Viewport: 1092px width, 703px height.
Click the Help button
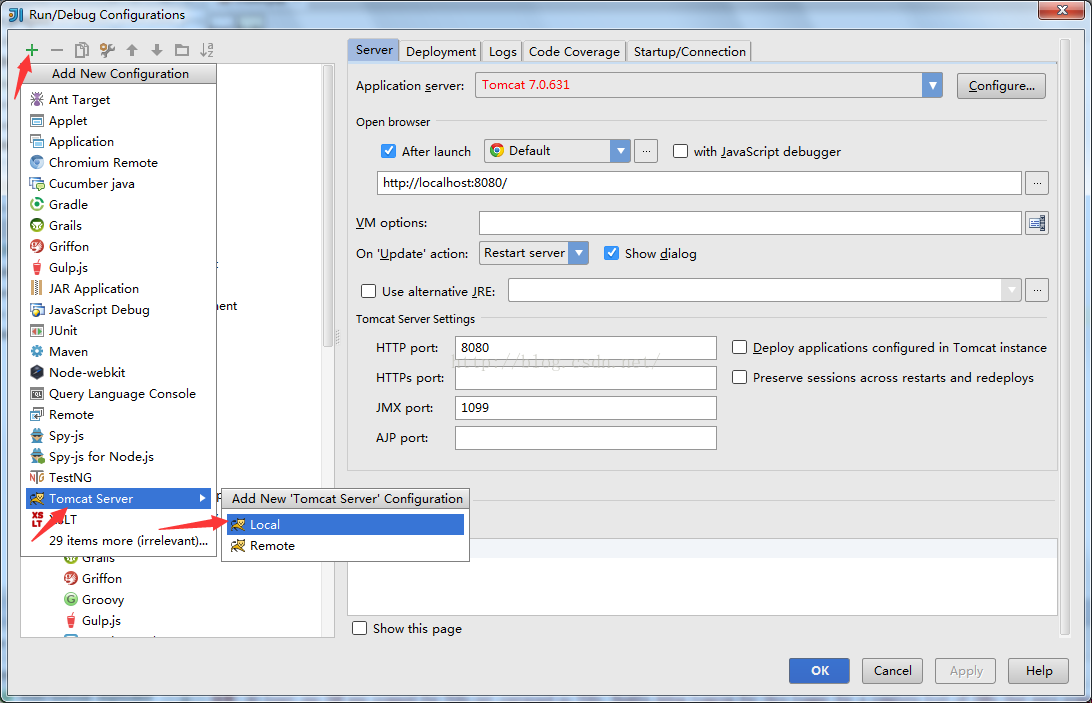(x=1038, y=670)
